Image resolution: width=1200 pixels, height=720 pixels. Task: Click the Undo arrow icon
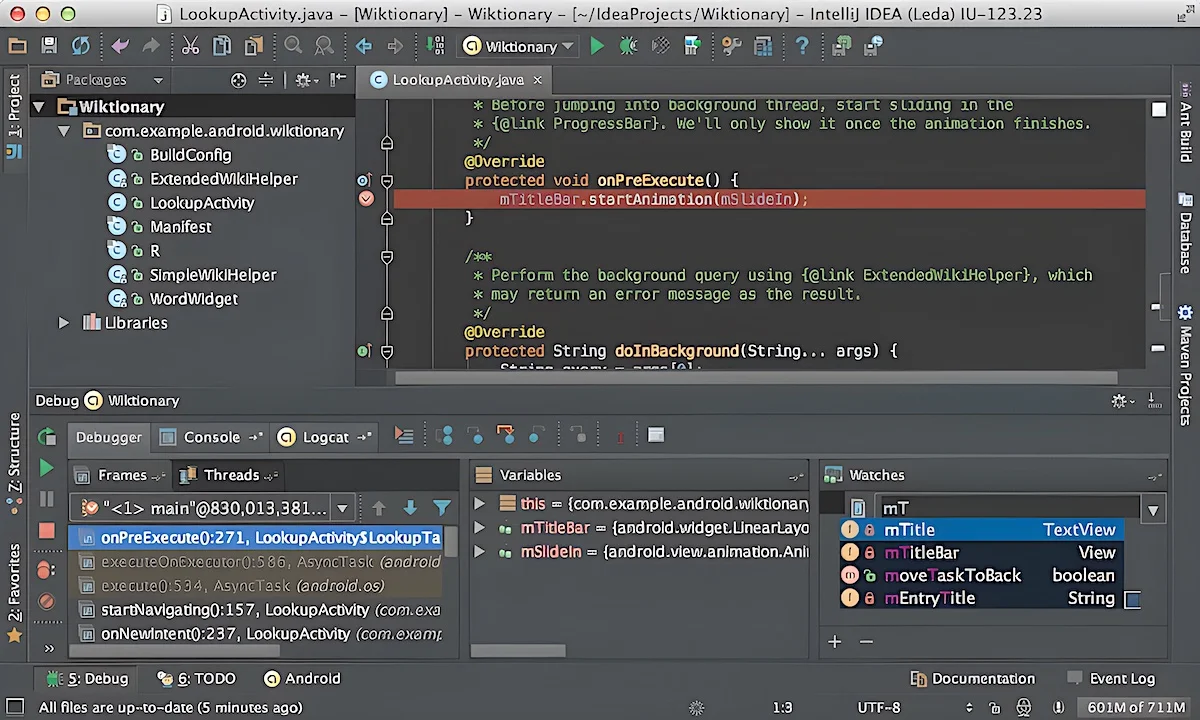120,46
